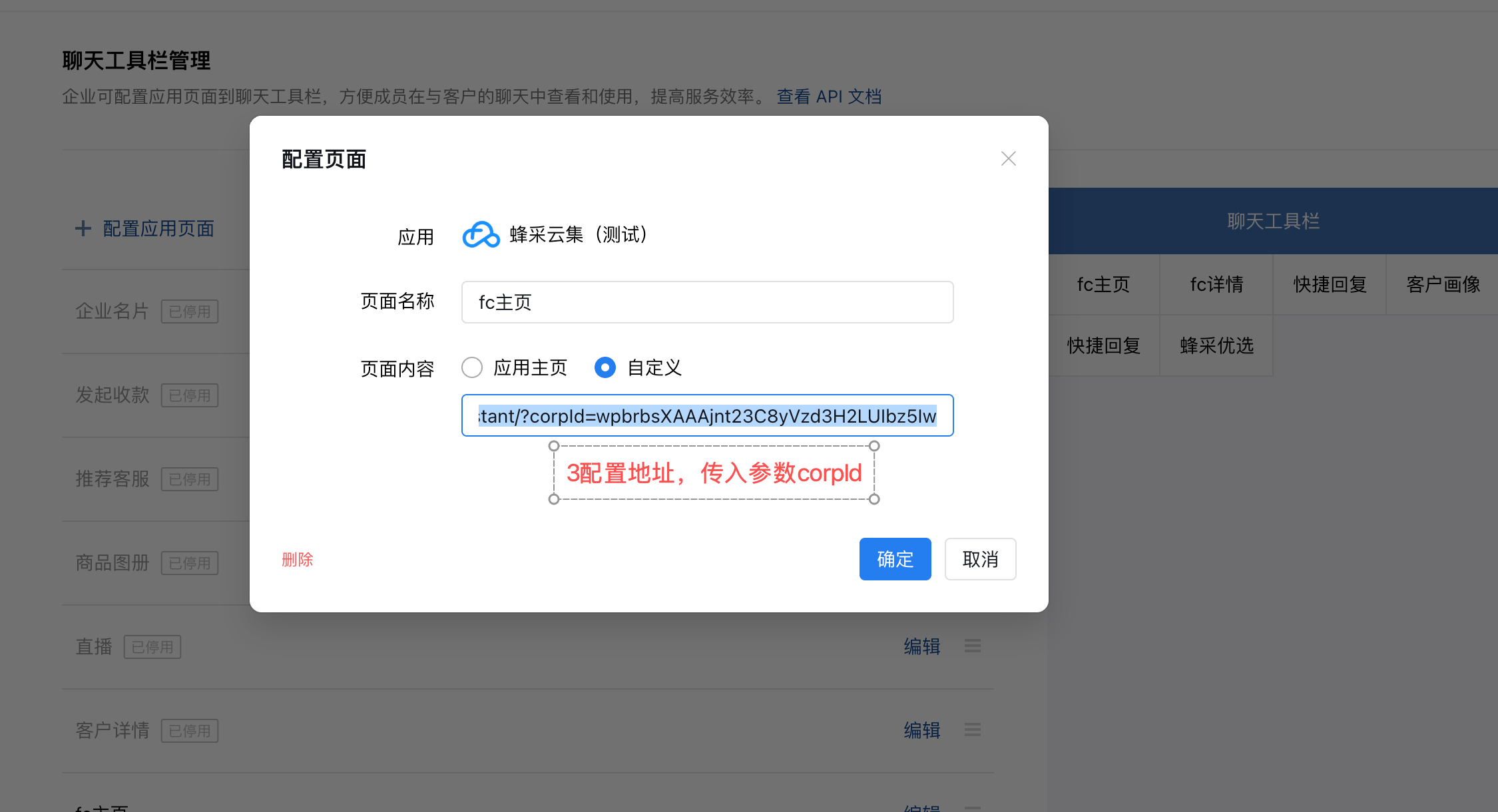
Task: Click the custom URL input field
Action: click(x=707, y=416)
